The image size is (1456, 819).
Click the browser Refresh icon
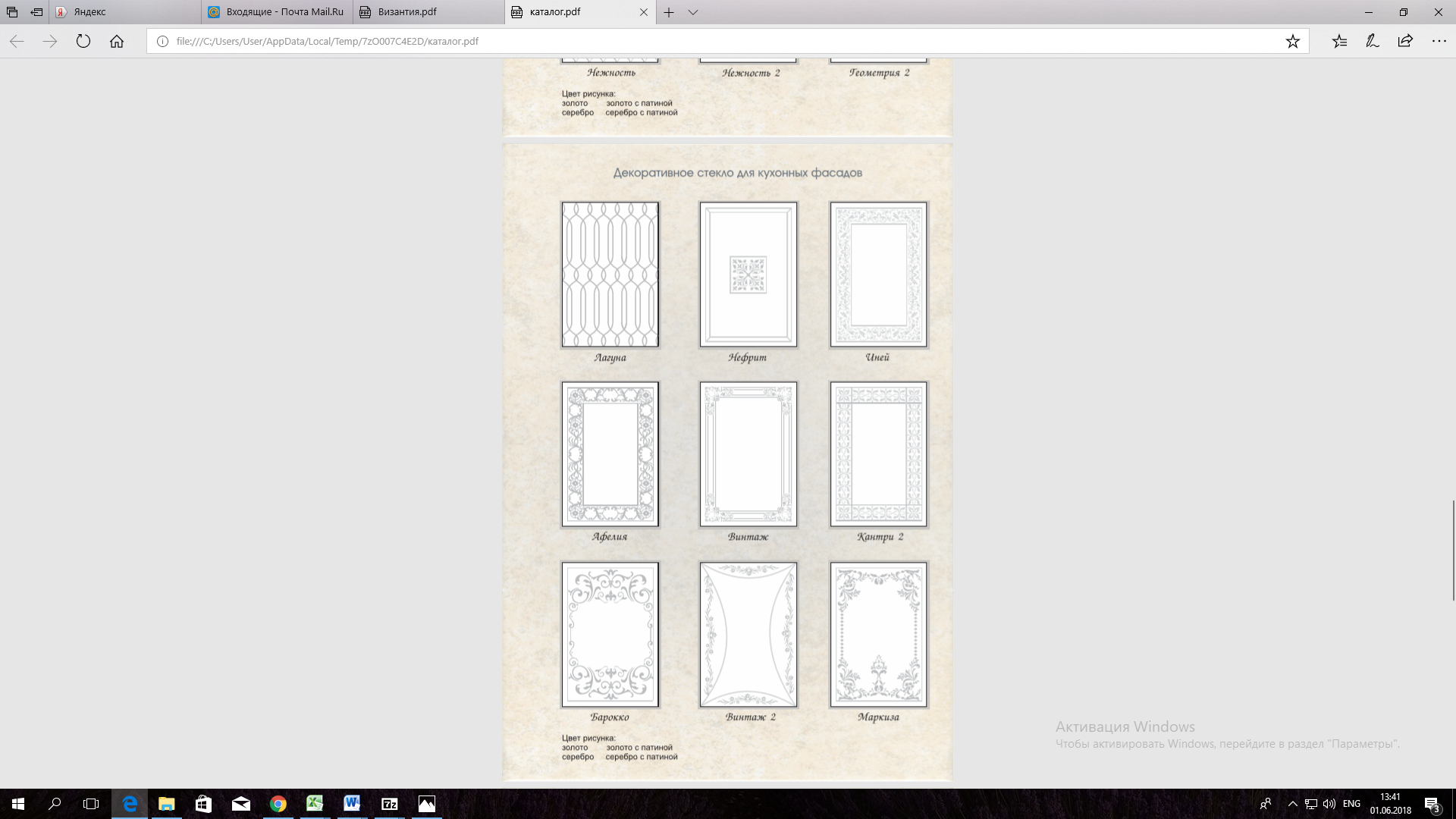(x=83, y=42)
